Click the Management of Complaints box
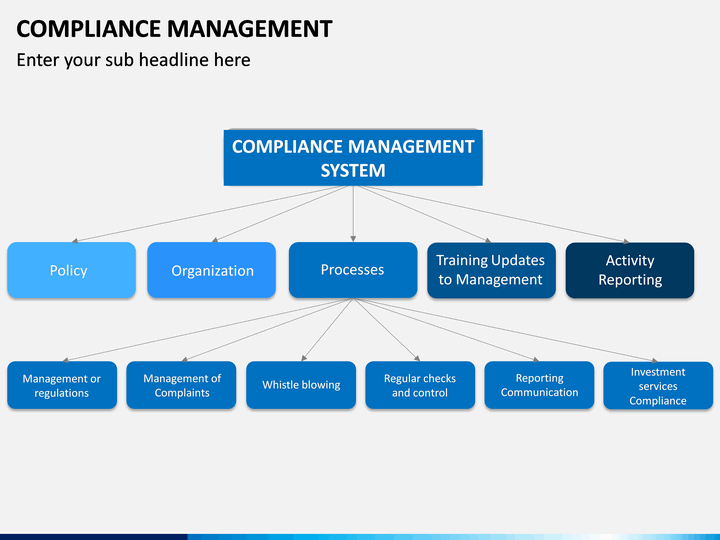Viewport: 720px width, 540px height. coord(181,385)
